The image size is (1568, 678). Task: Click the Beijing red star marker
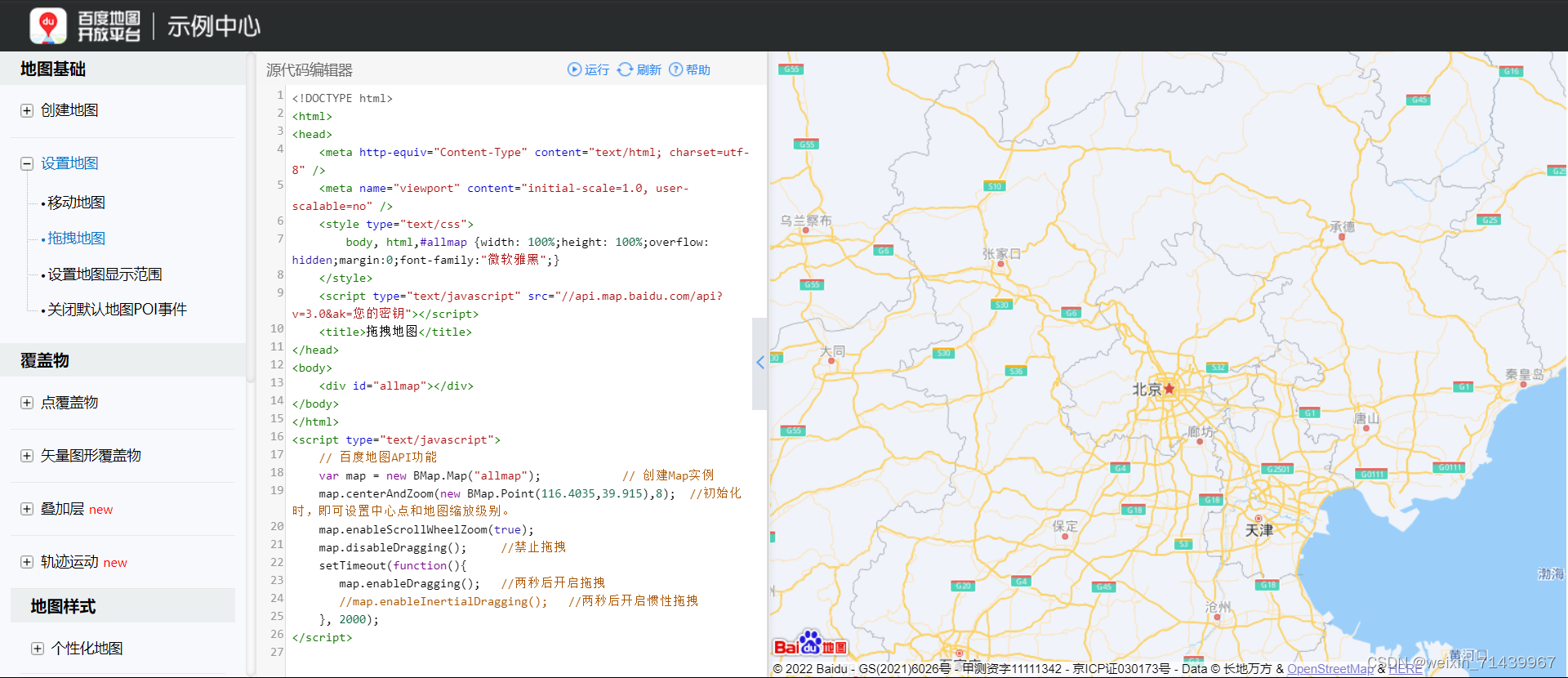point(1169,389)
